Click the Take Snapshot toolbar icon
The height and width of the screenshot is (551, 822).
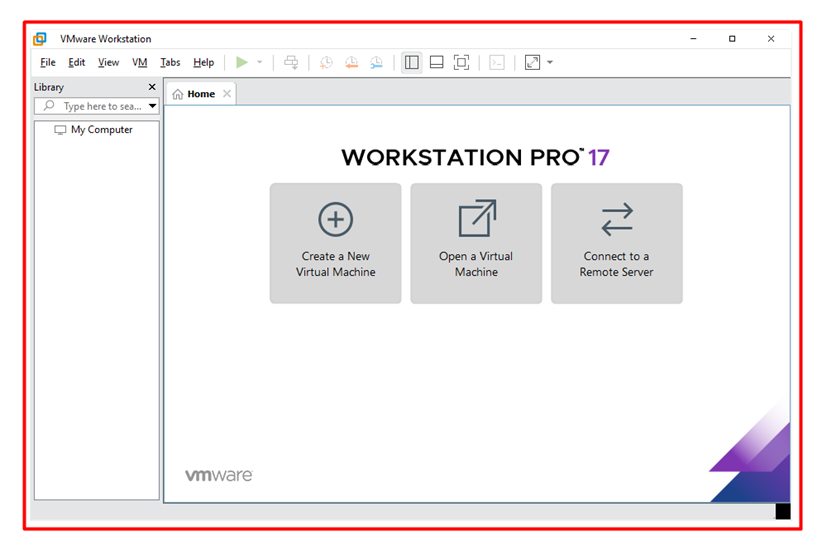coord(326,62)
